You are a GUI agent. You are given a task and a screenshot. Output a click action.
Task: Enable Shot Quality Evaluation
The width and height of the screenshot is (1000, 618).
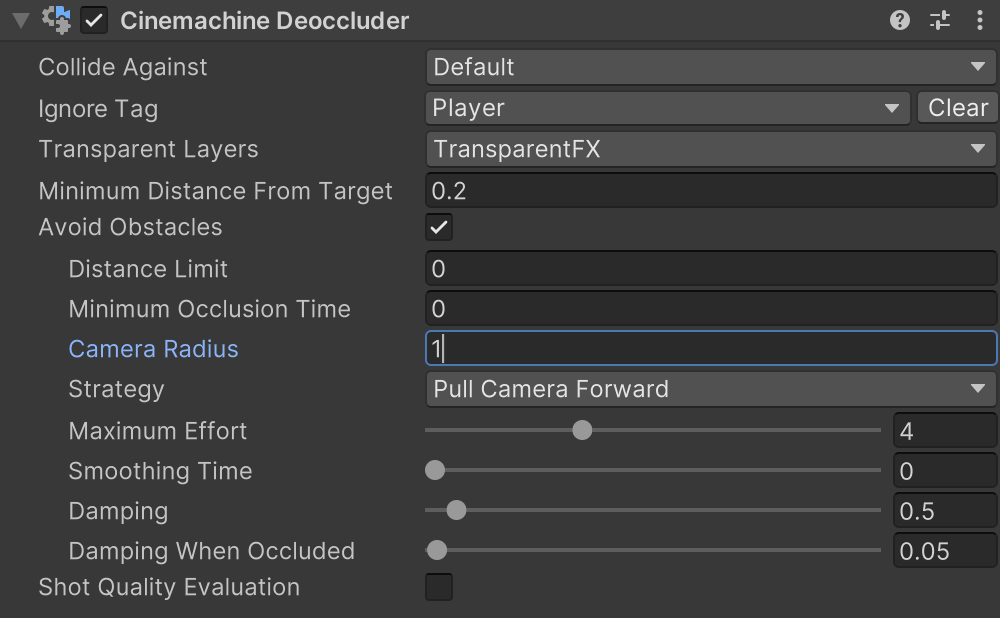coord(438,587)
